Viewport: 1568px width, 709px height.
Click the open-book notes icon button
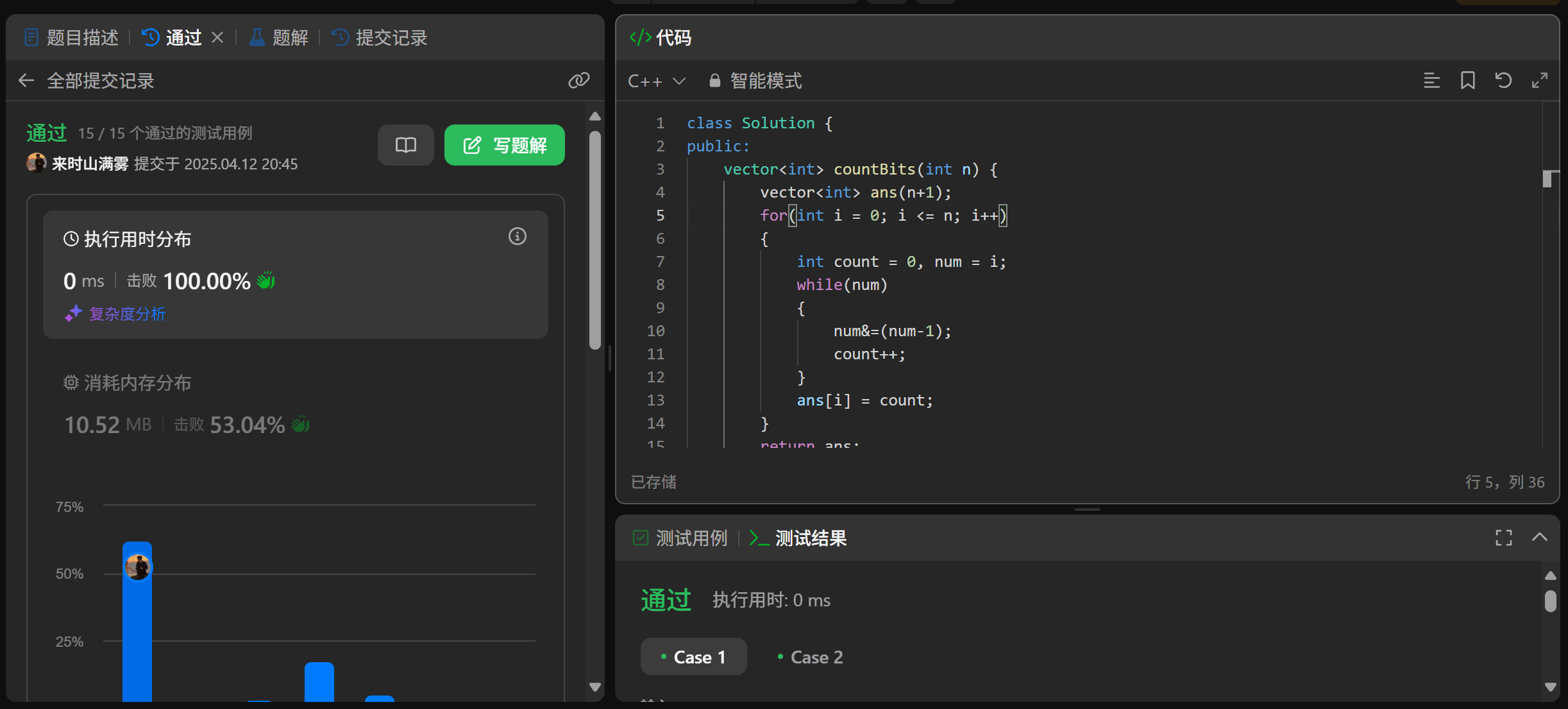pyautogui.click(x=405, y=145)
